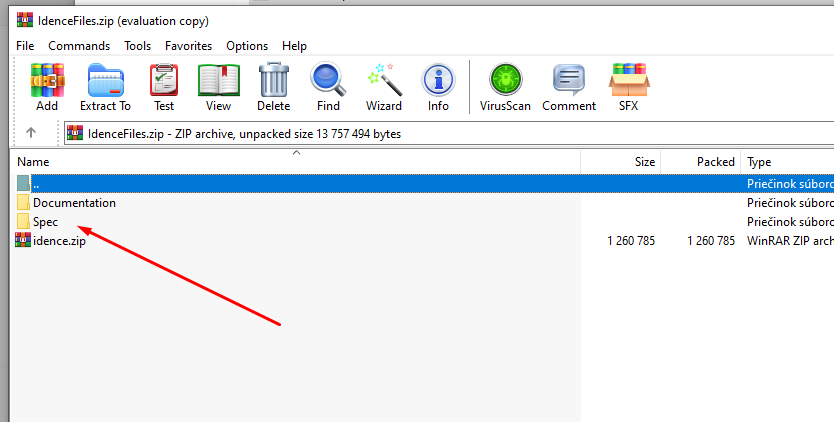834x422 pixels.
Task: Show archive Info
Action: pos(438,87)
